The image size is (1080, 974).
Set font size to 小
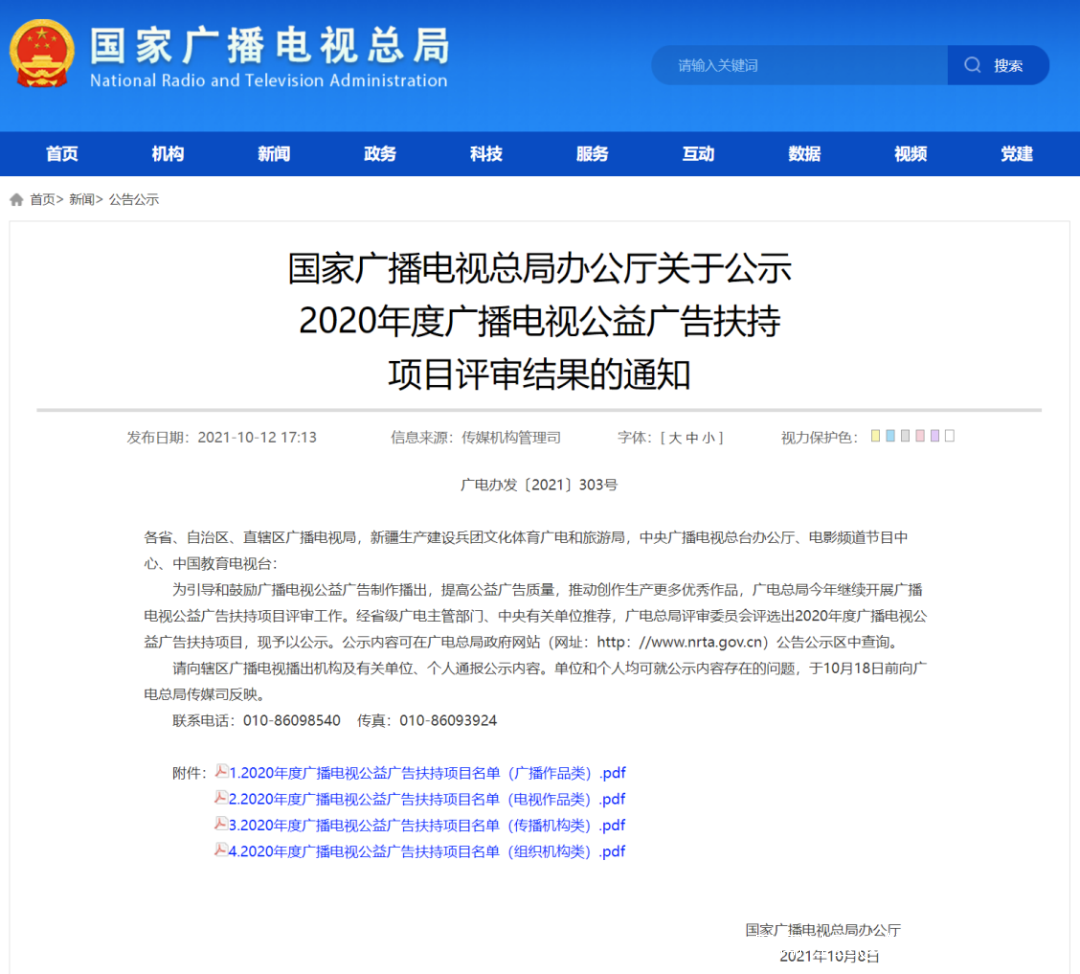click(x=708, y=438)
